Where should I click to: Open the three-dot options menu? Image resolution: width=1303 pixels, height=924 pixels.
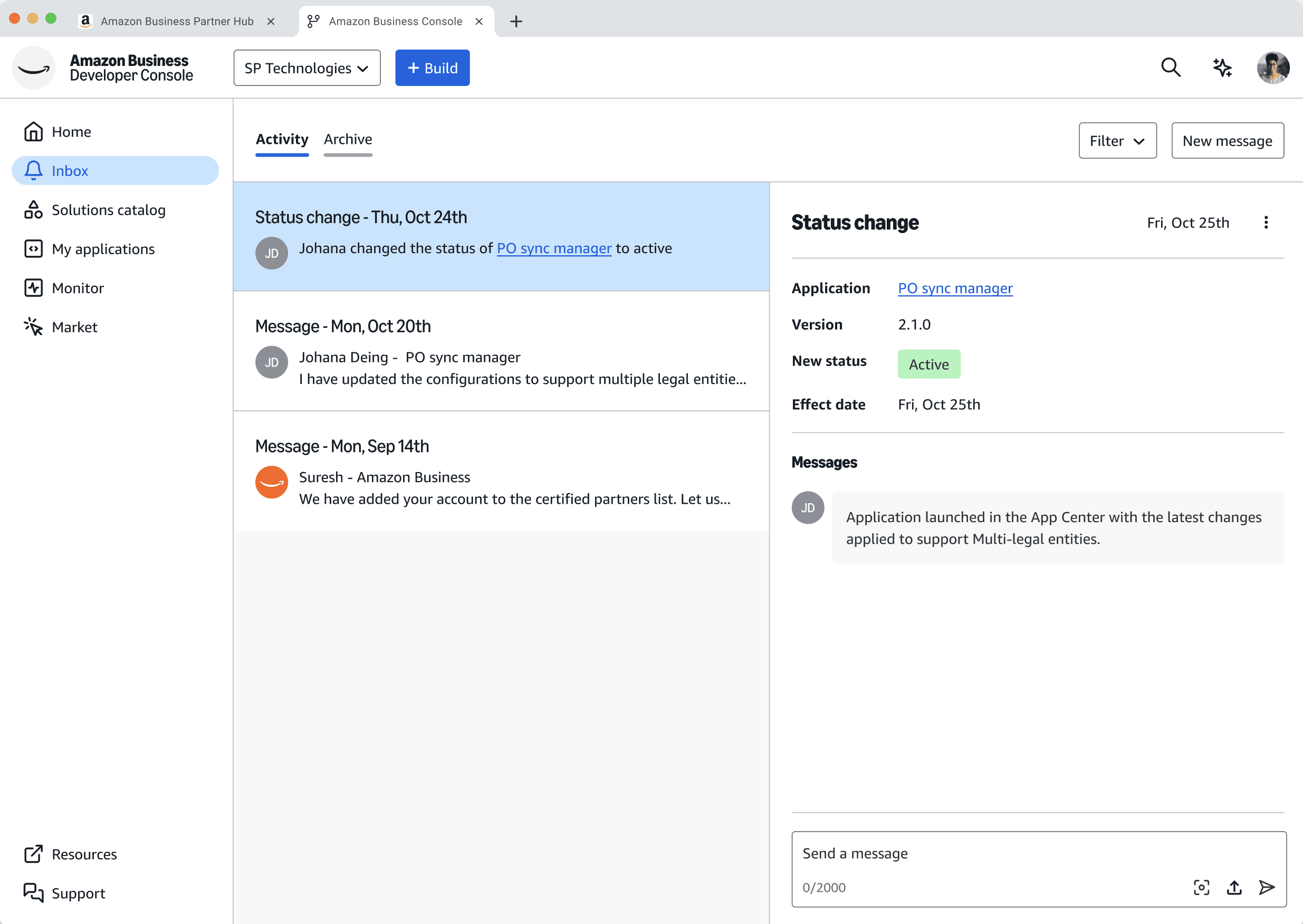(x=1266, y=223)
